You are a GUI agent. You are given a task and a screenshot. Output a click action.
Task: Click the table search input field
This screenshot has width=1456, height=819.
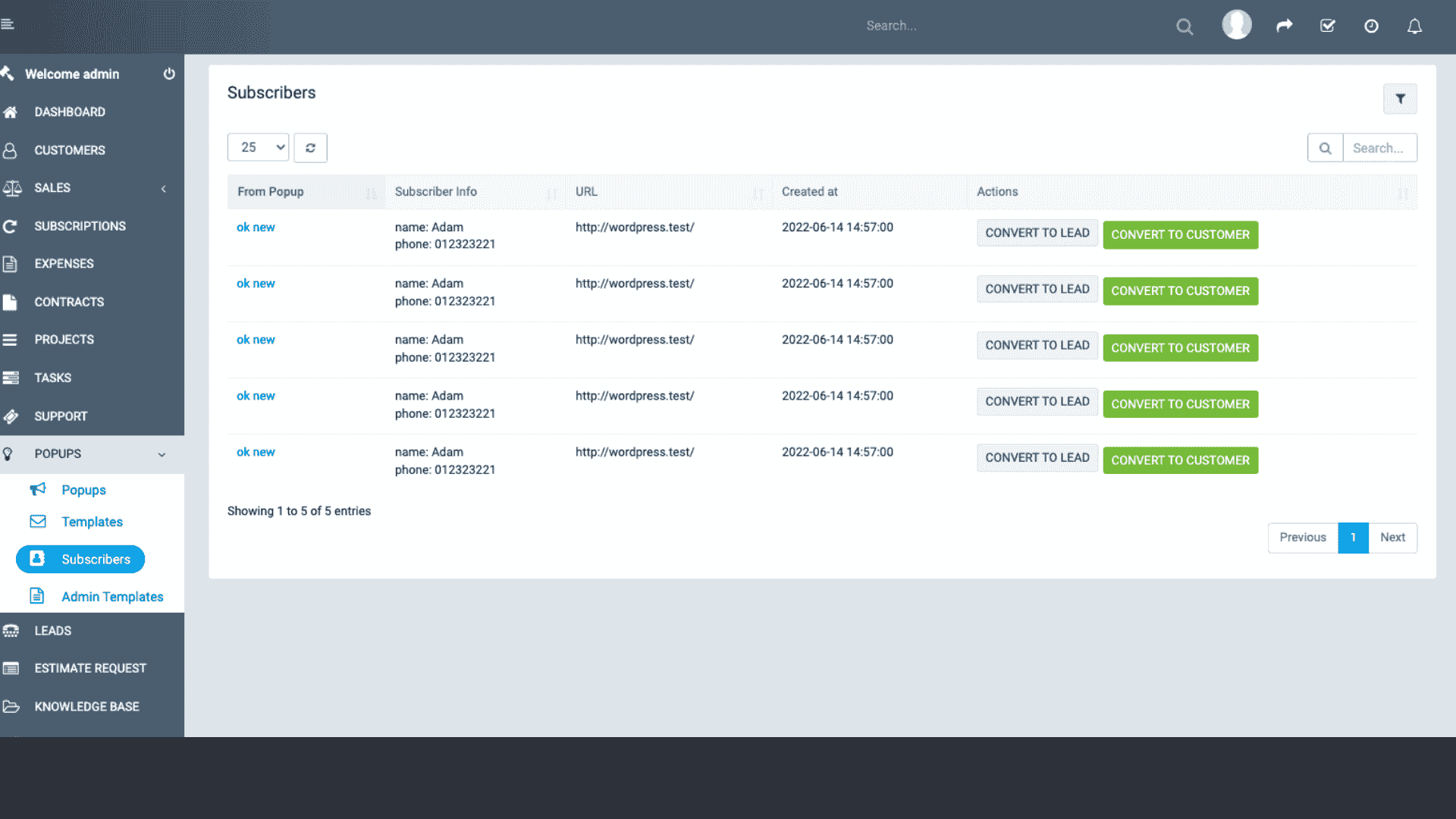pyautogui.click(x=1379, y=147)
